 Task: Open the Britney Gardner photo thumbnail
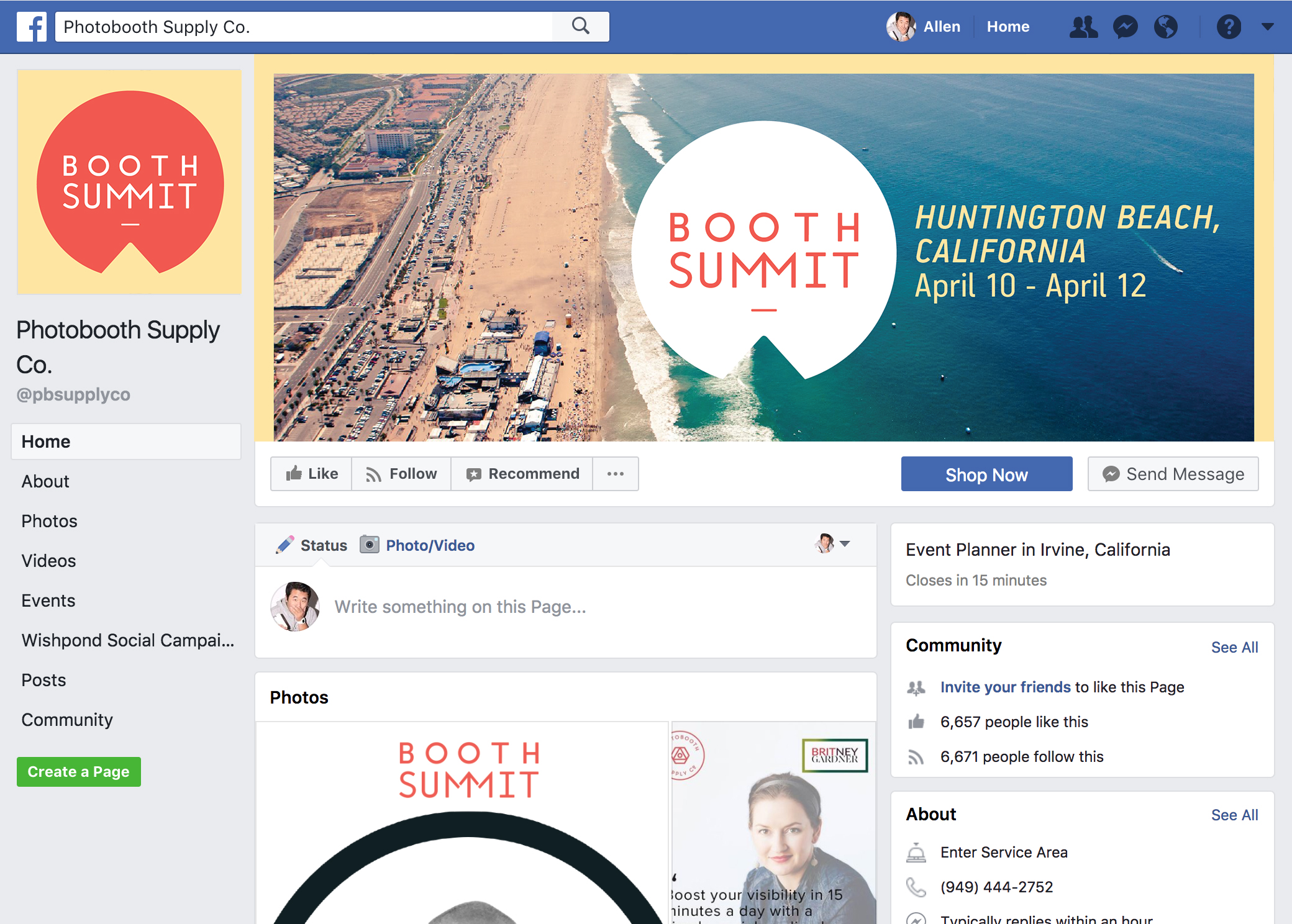coord(773,823)
